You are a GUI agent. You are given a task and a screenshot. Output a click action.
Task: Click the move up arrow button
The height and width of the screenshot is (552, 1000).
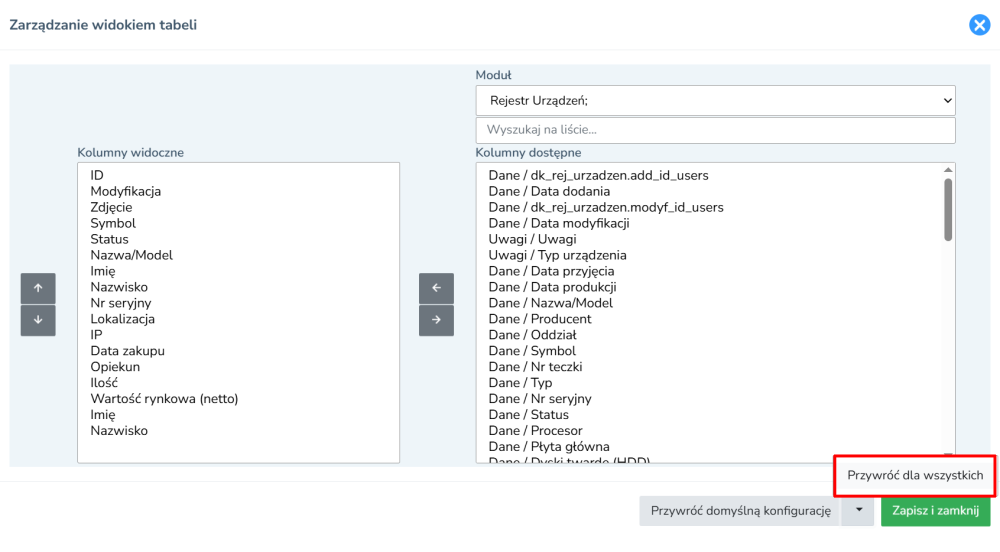tap(38, 288)
